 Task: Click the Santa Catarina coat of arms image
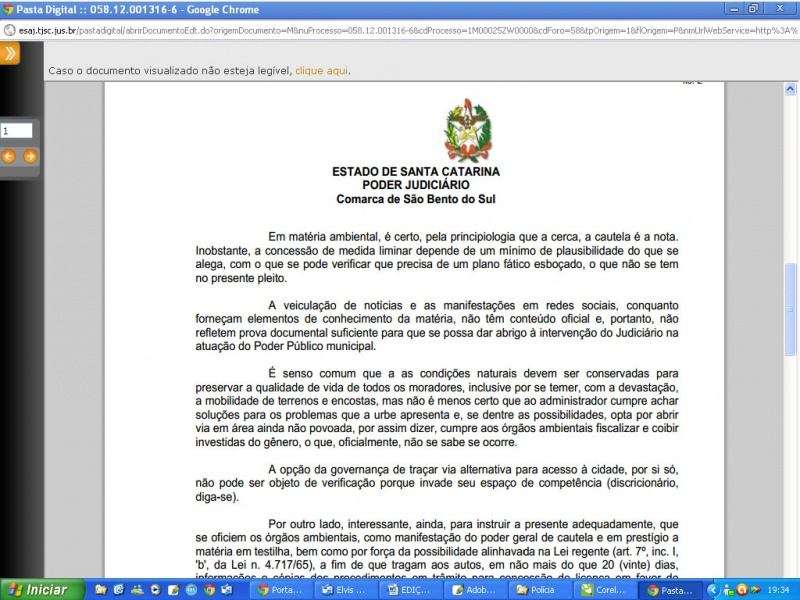467,130
